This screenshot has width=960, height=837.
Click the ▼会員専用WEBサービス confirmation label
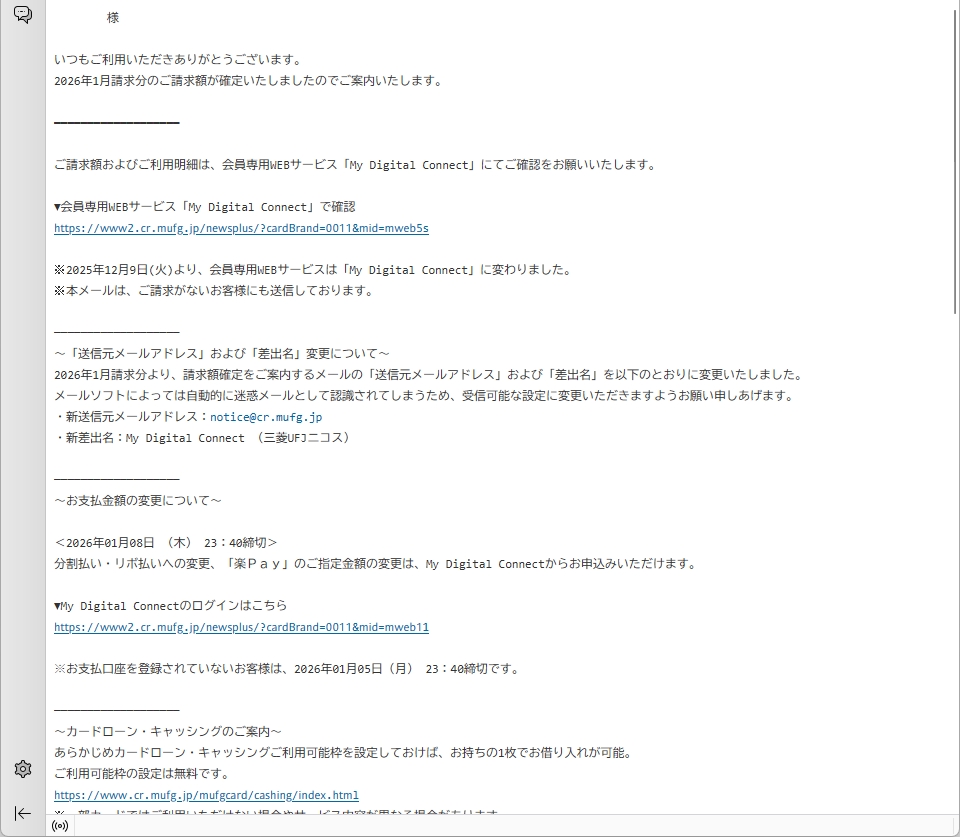tap(204, 207)
